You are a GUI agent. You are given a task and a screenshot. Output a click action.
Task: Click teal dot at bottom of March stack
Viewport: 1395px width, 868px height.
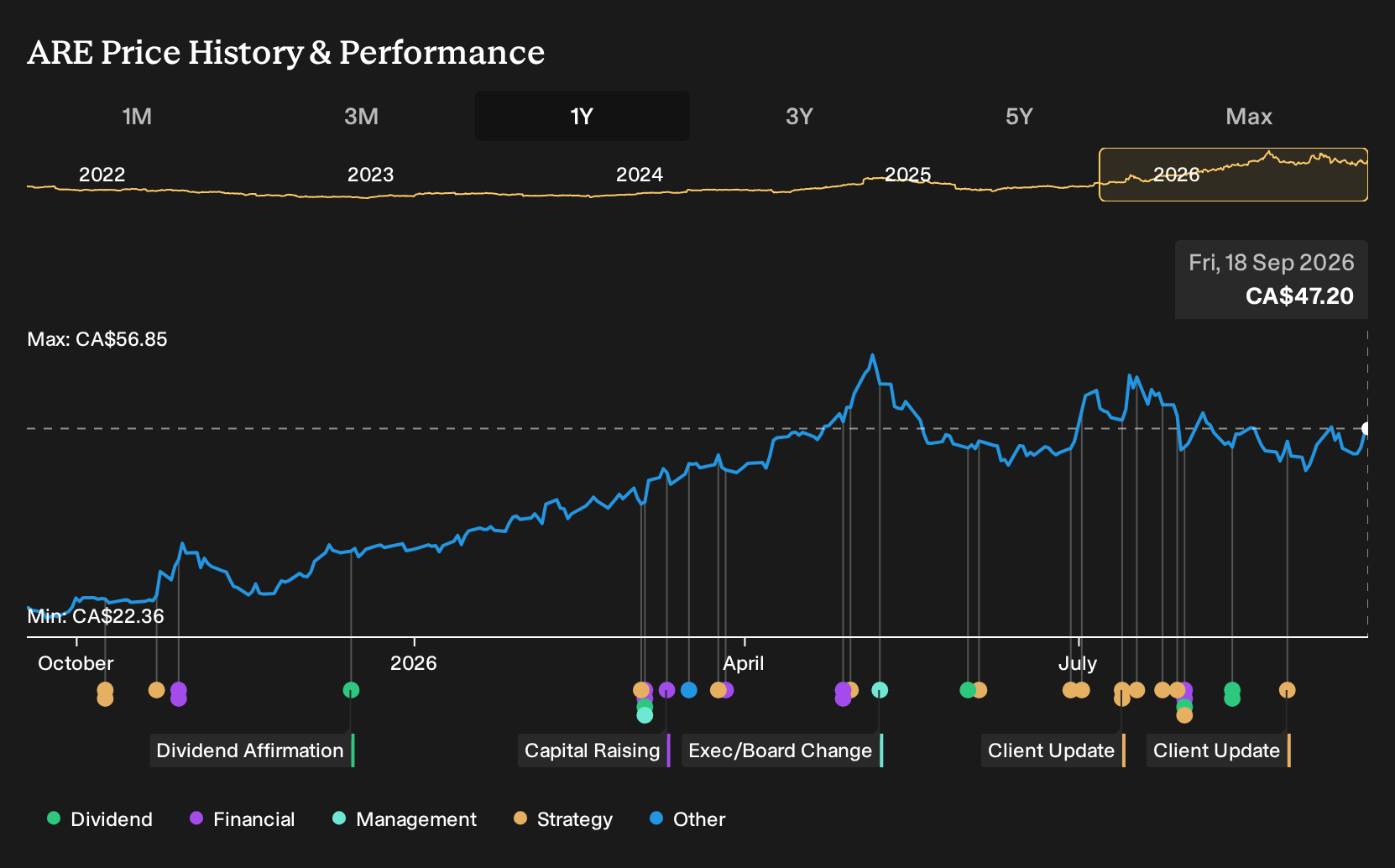pyautogui.click(x=645, y=715)
